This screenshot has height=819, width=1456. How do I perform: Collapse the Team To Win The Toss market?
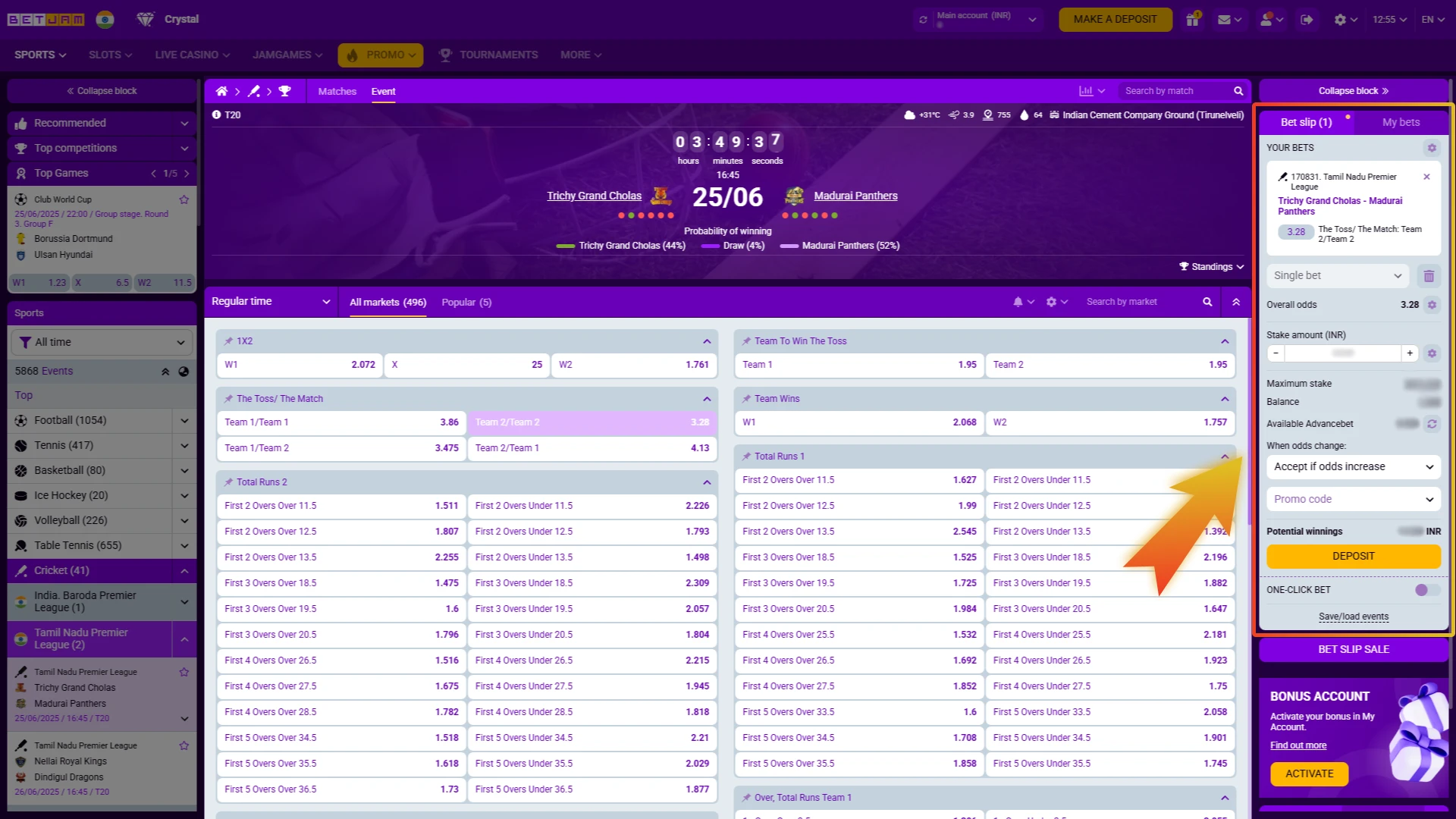point(1224,340)
